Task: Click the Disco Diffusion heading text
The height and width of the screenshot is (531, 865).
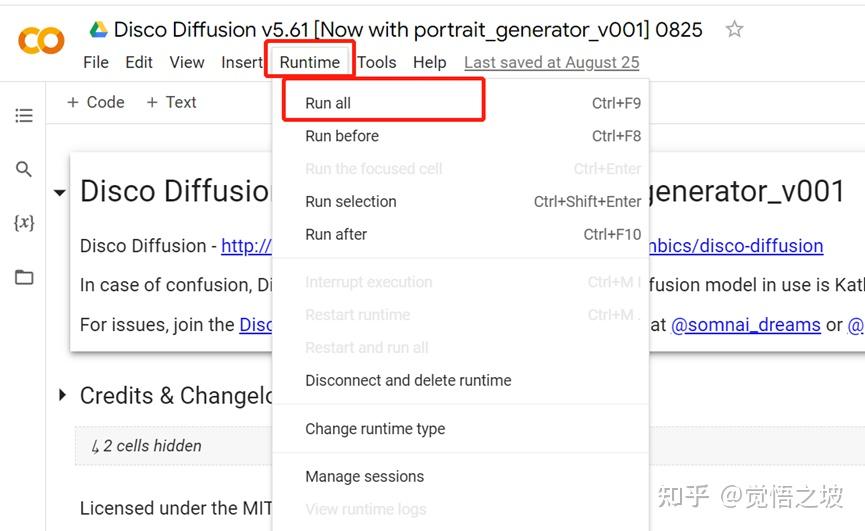Action: (x=175, y=191)
